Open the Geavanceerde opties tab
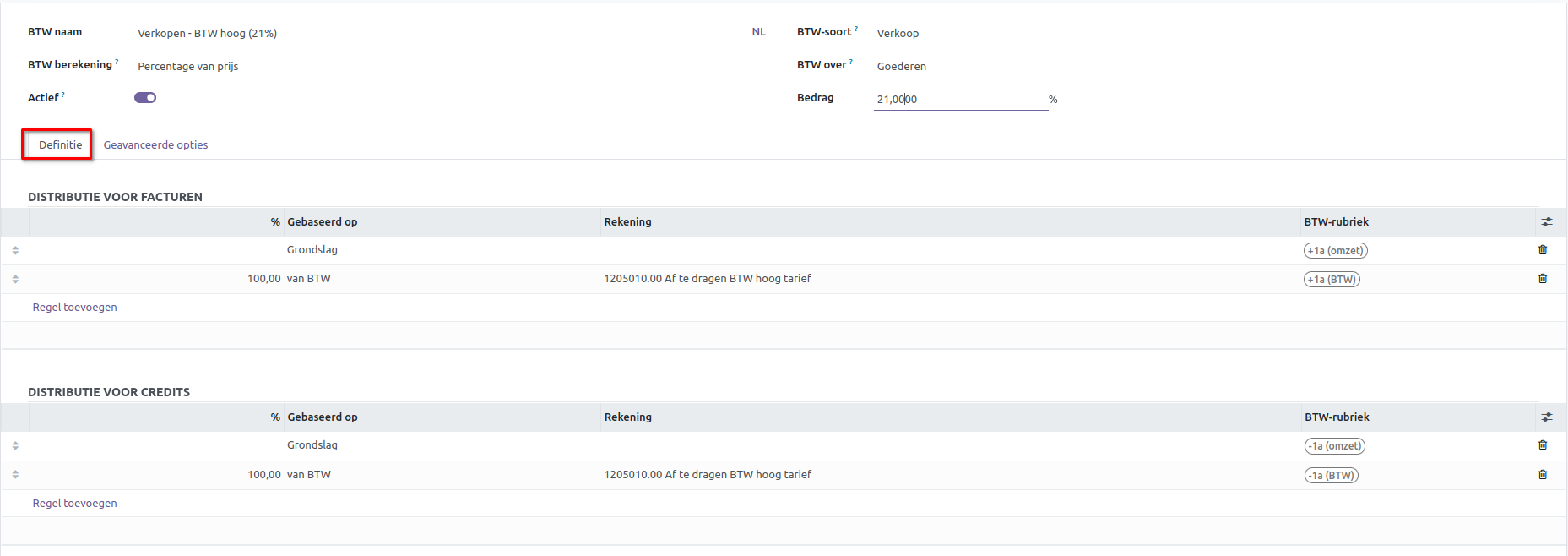 pos(155,145)
